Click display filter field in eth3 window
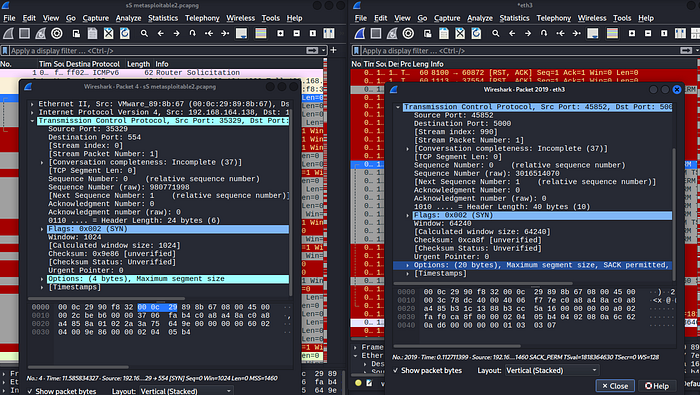Screen dimensions: 700x395 coord(520,50)
